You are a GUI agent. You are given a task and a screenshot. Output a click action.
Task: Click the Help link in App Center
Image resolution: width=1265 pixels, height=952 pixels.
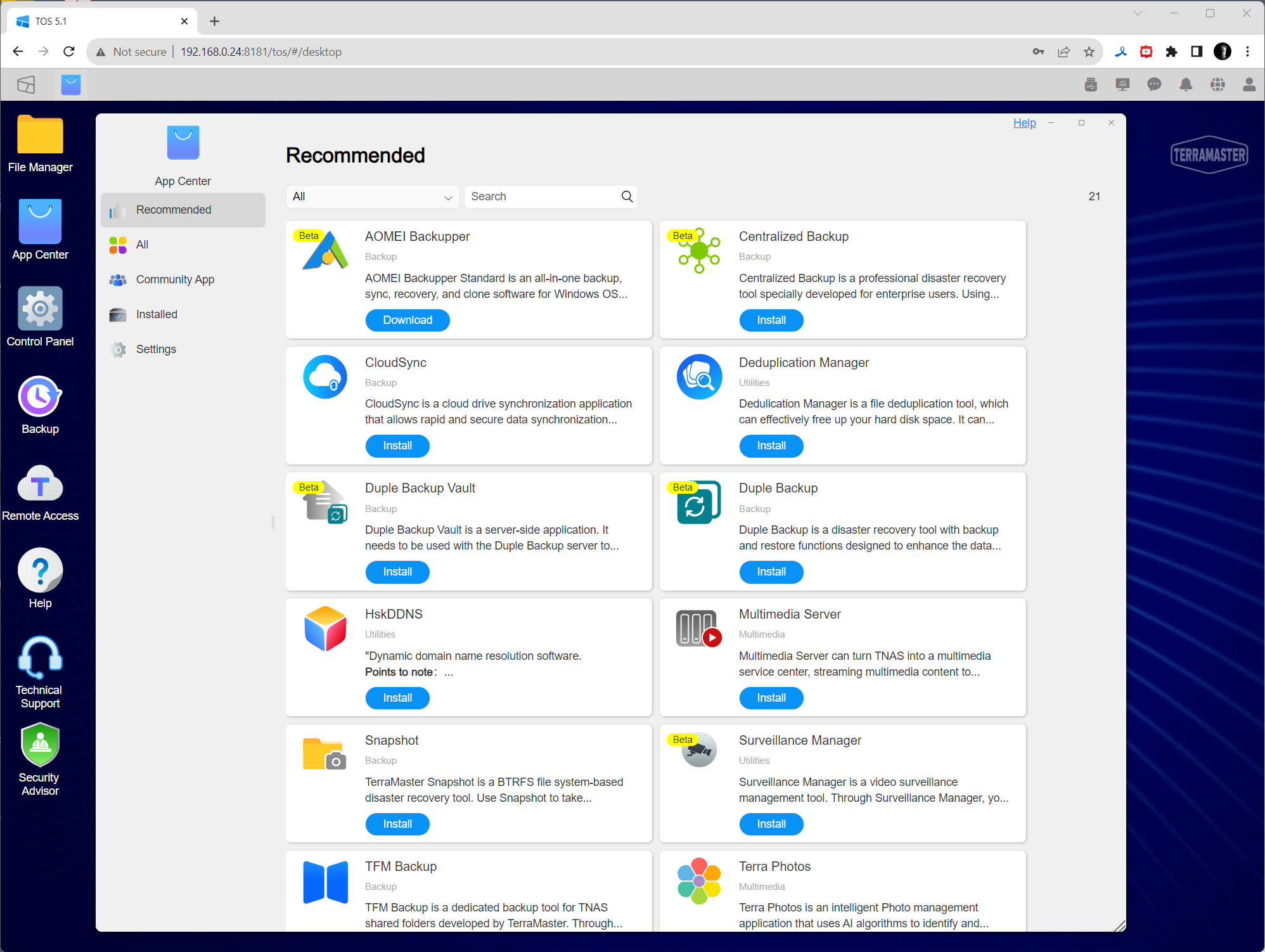point(1024,123)
